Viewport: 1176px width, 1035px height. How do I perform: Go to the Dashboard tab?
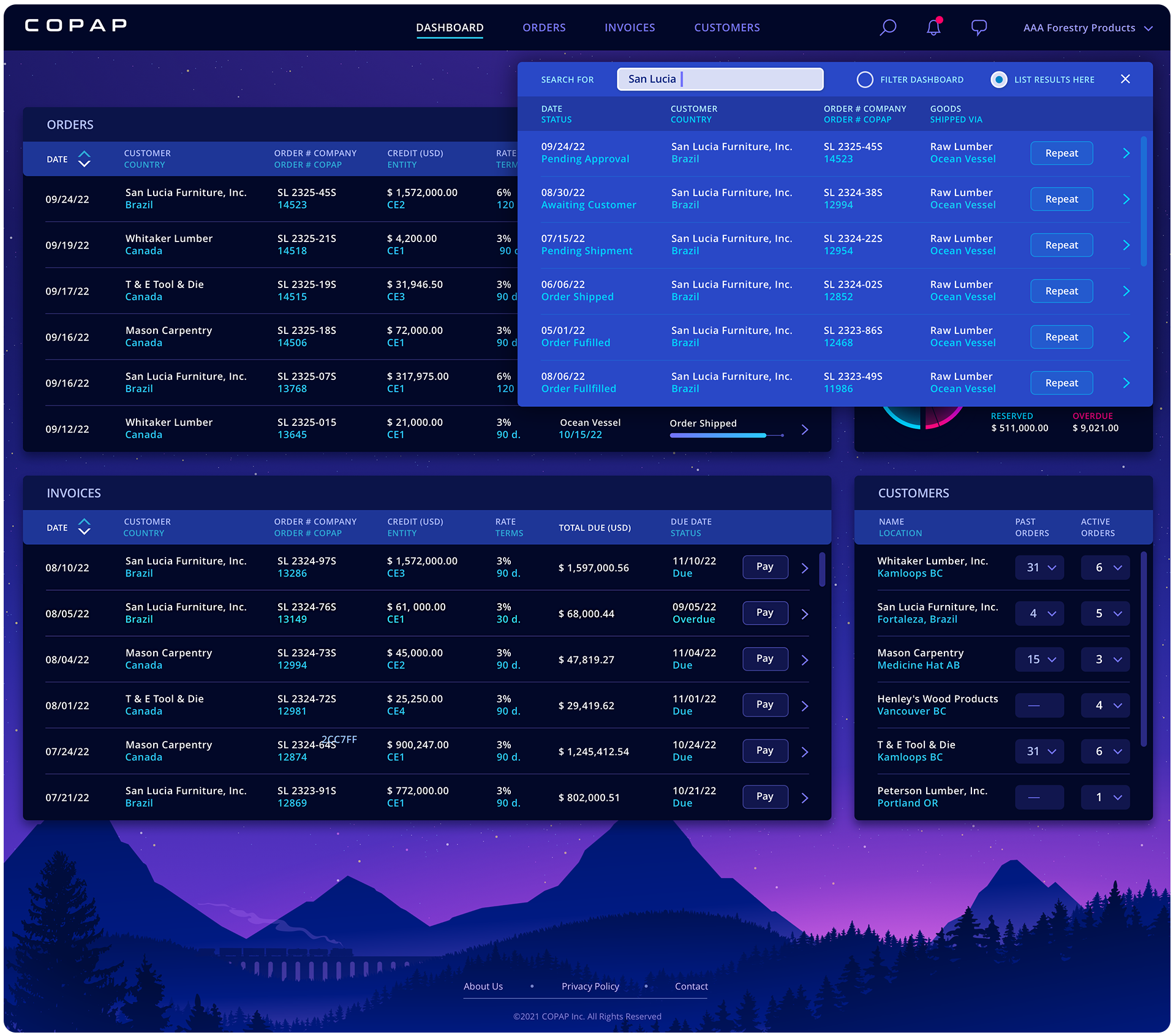[450, 28]
